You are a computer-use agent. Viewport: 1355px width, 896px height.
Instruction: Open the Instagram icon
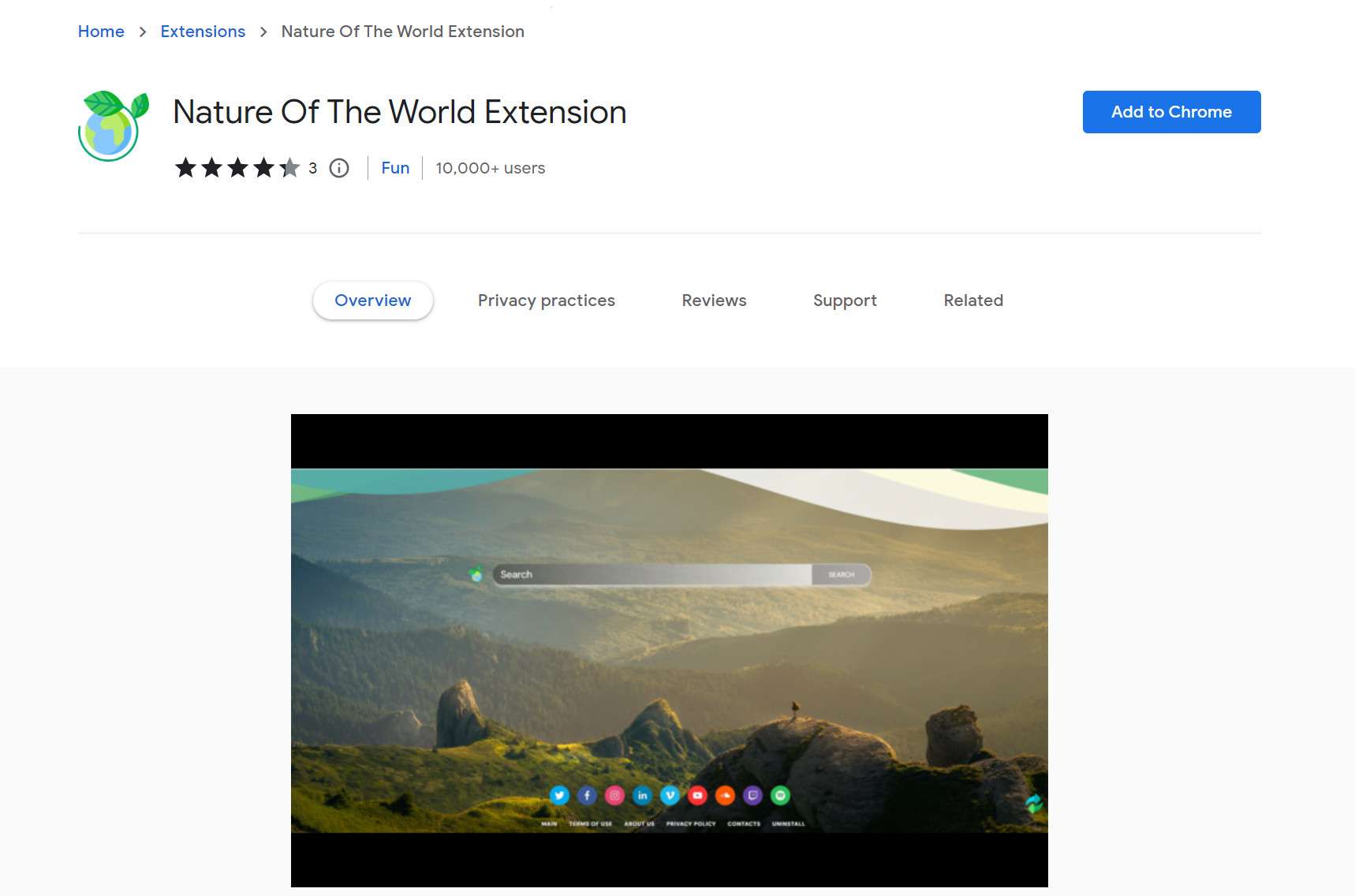tap(615, 796)
